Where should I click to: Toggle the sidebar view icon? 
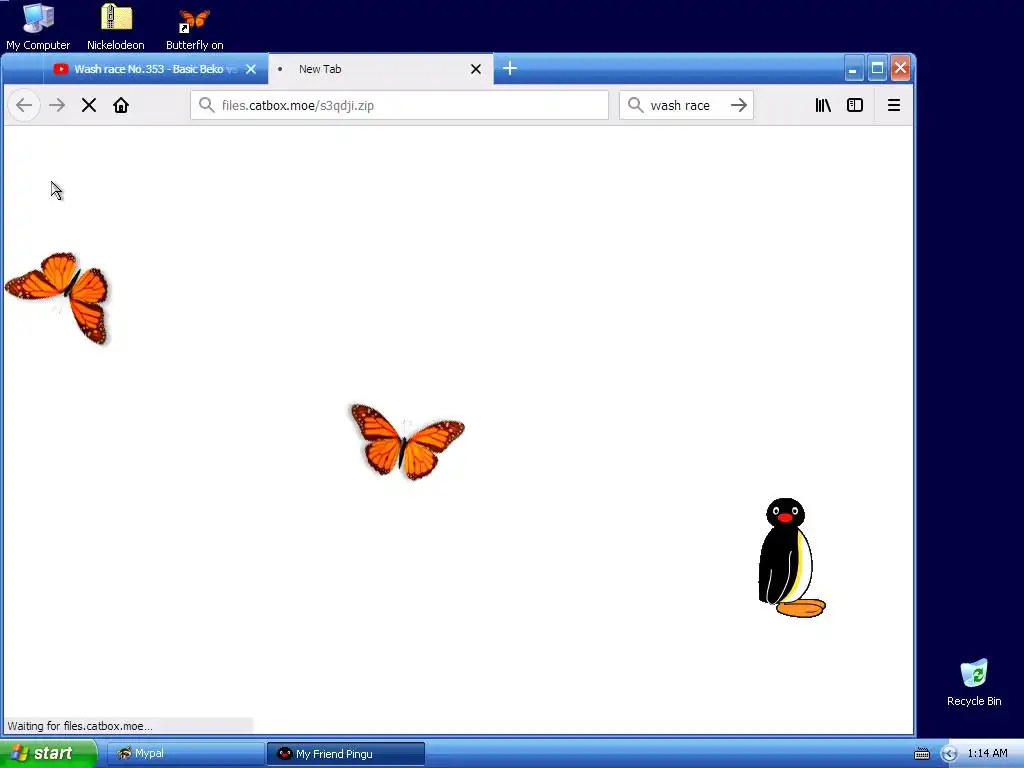[855, 105]
